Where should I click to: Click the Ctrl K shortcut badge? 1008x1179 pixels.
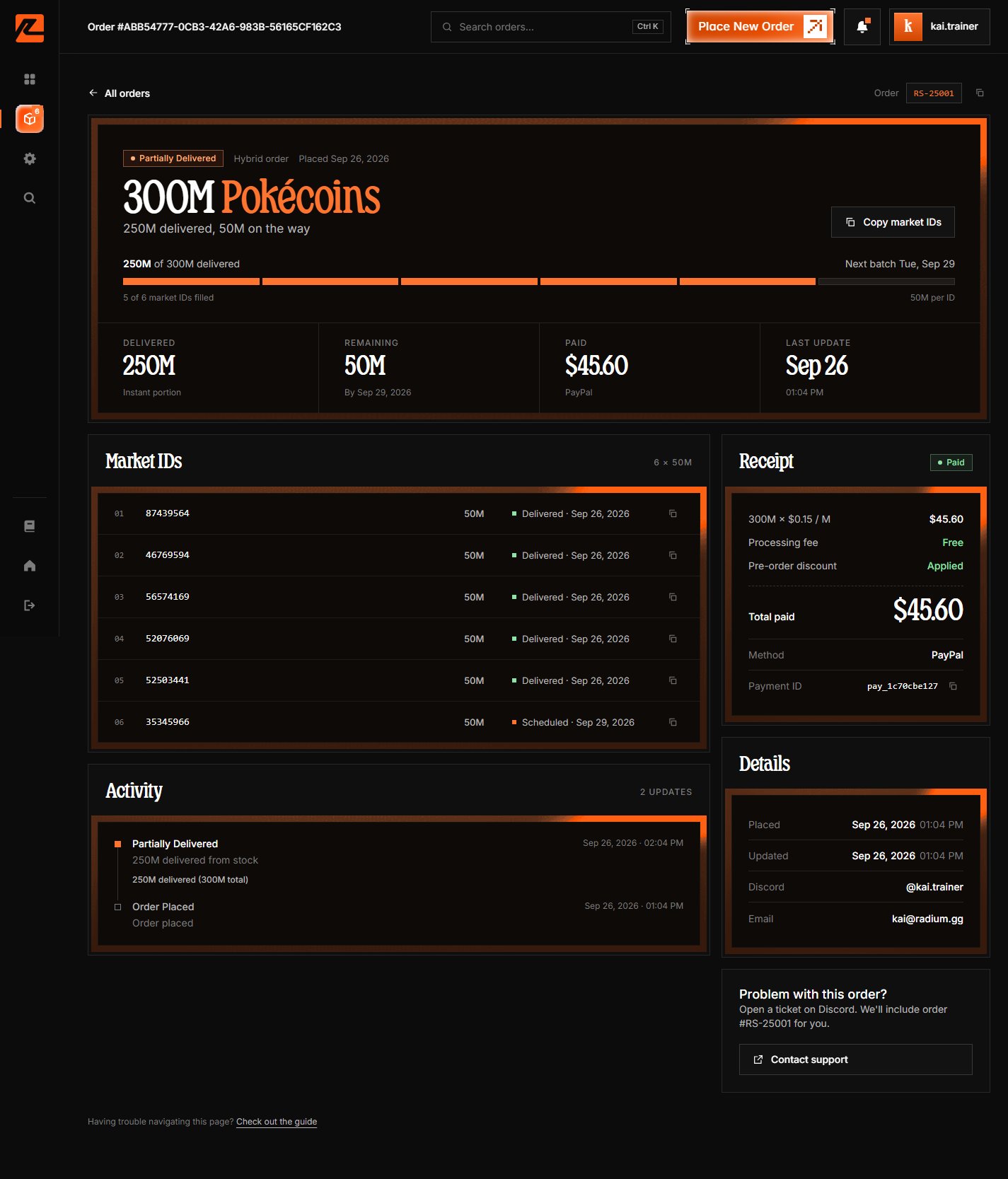click(647, 27)
